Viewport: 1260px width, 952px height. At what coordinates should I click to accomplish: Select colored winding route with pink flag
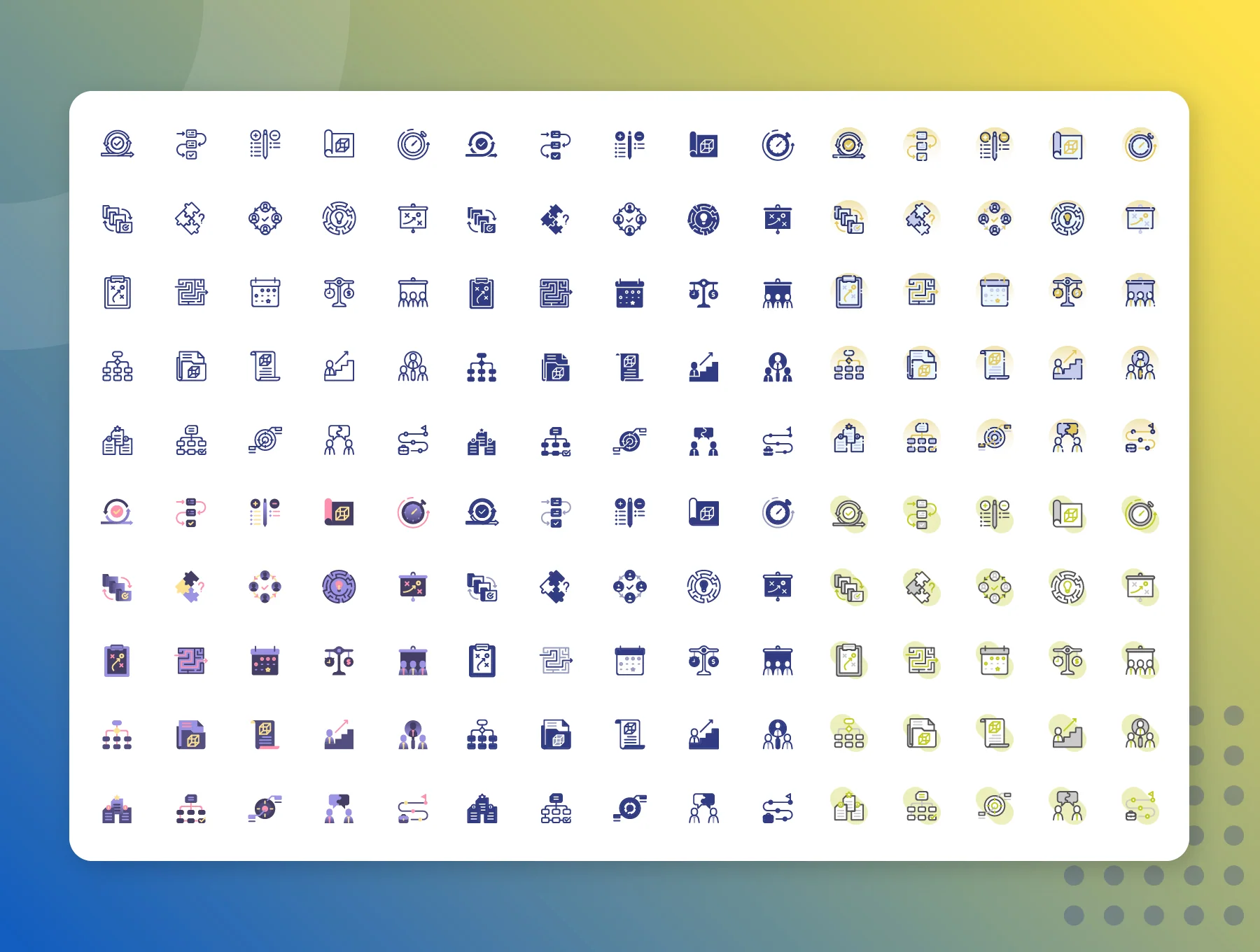(x=413, y=808)
